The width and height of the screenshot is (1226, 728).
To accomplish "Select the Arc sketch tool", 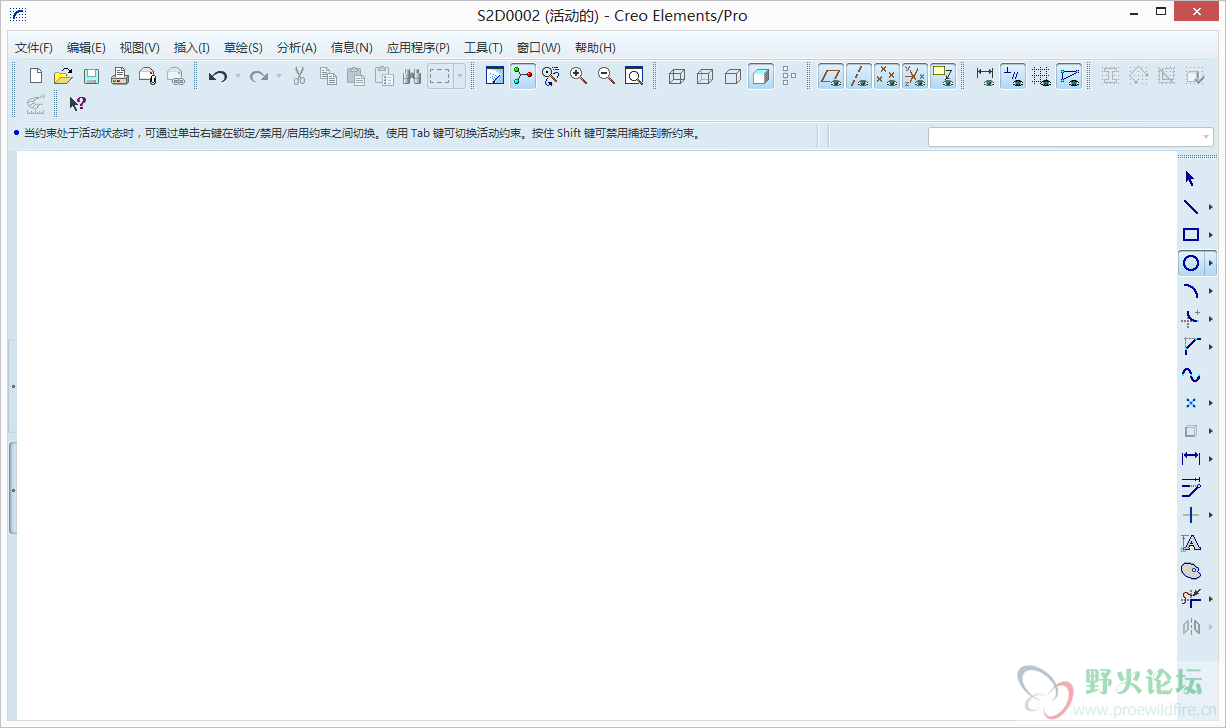I will click(1190, 291).
